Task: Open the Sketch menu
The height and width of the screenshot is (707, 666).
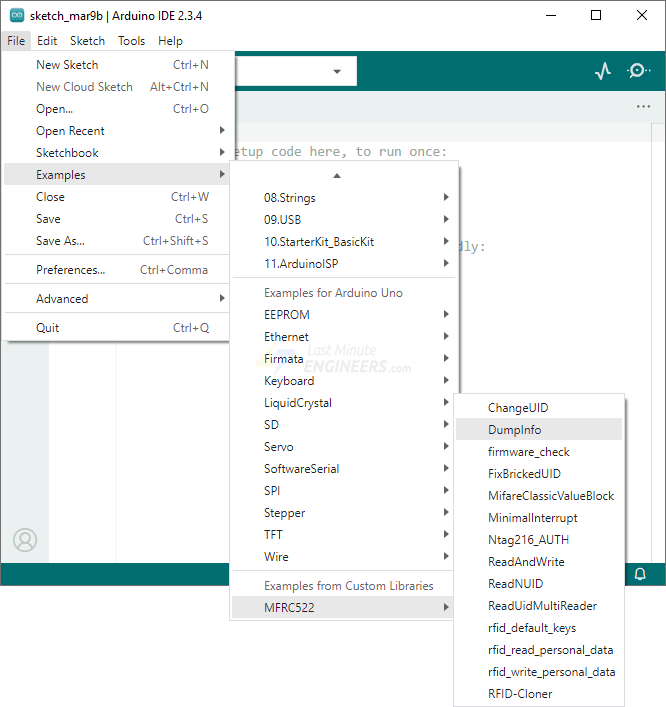Action: pos(87,41)
